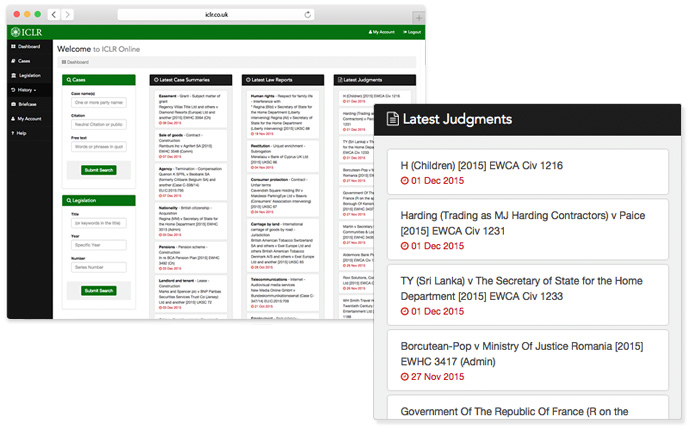Focus the Citation input field

pos(98,125)
